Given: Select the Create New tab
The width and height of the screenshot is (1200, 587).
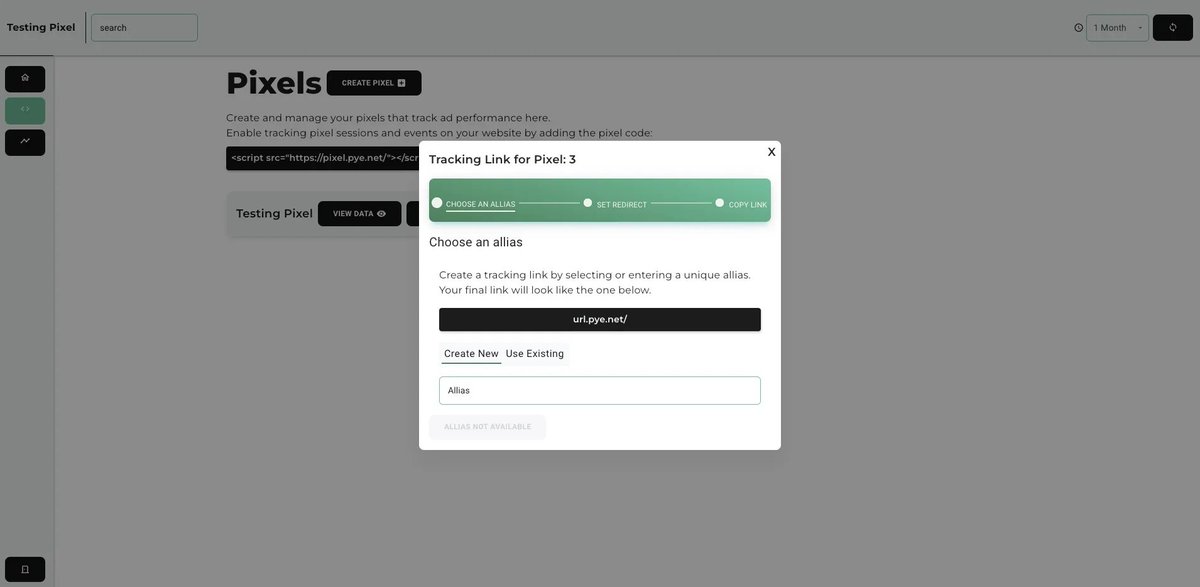Looking at the screenshot, I should (x=471, y=354).
